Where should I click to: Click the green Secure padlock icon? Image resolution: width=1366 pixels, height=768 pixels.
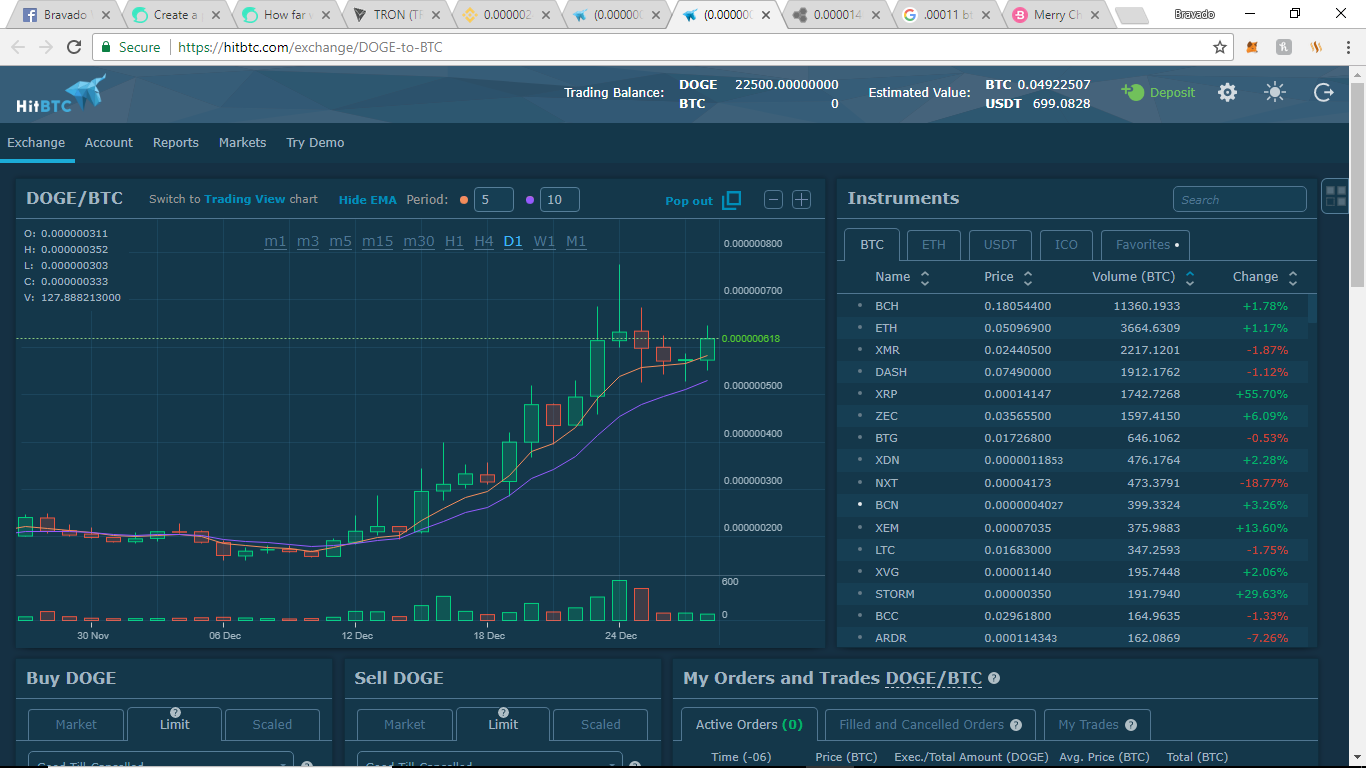tap(106, 47)
